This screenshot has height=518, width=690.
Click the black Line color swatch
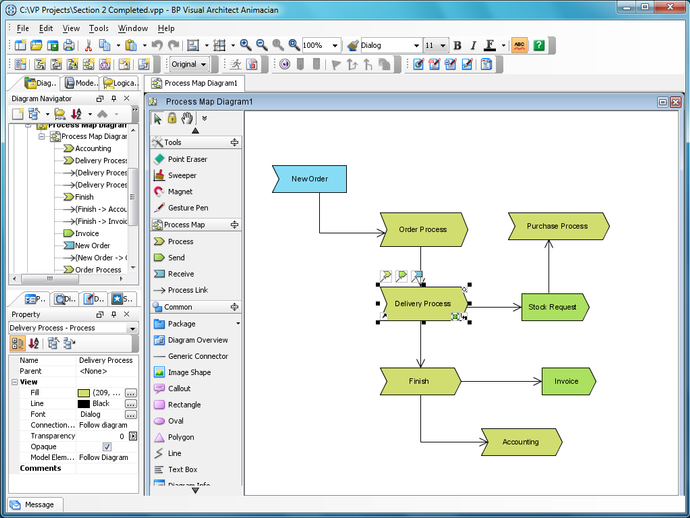point(84,404)
